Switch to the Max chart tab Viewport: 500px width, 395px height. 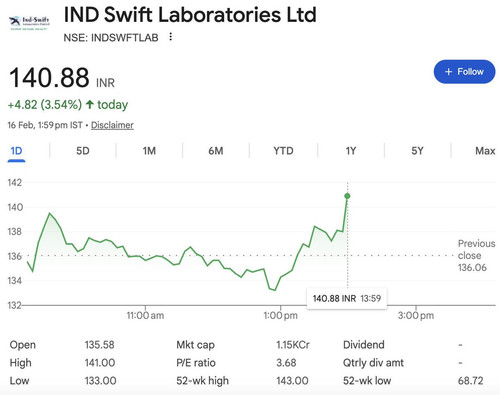485,151
